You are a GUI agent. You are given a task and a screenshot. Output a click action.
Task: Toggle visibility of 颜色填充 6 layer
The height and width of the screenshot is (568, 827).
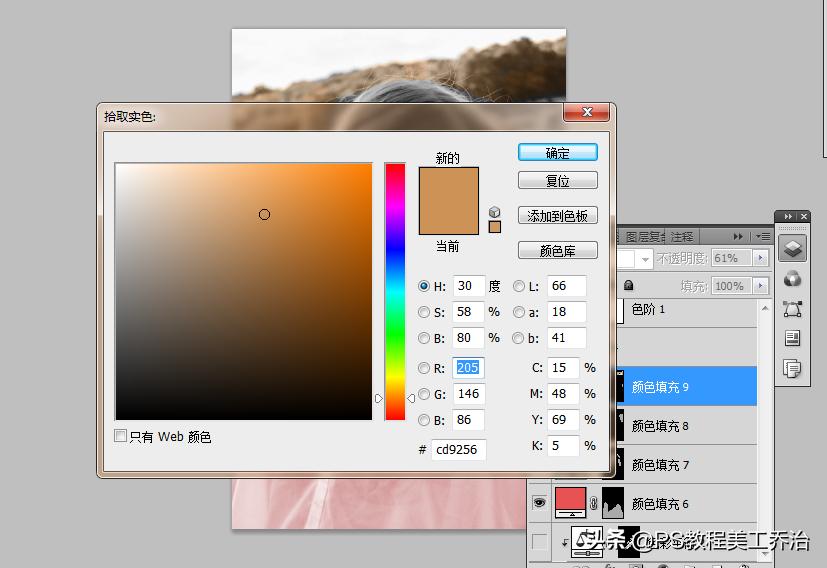coord(539,503)
